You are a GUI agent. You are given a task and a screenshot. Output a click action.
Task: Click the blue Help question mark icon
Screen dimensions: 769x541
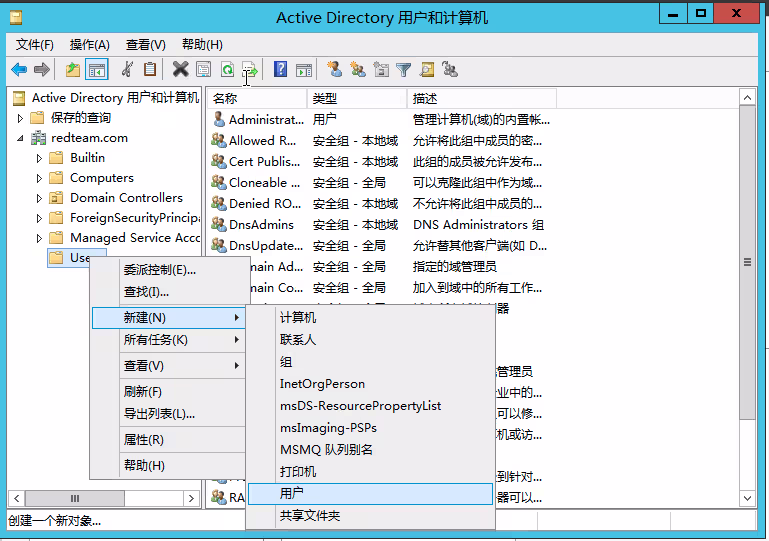(x=281, y=69)
